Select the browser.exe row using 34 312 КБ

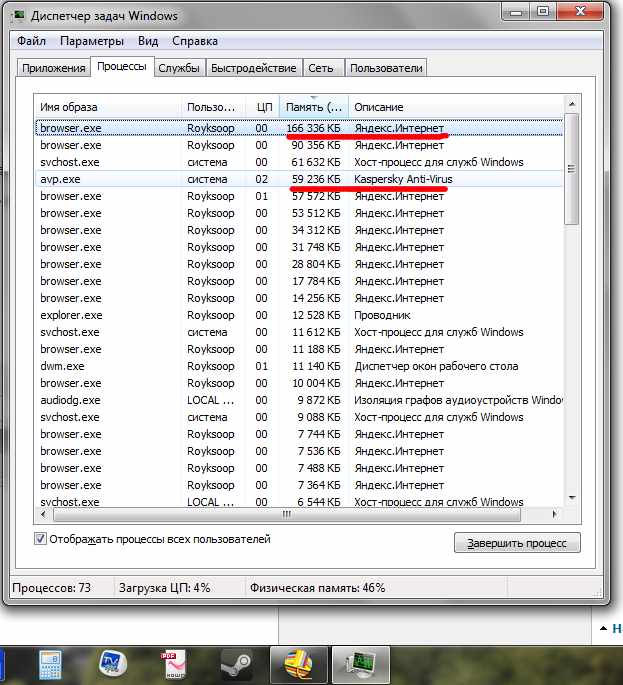[299, 230]
